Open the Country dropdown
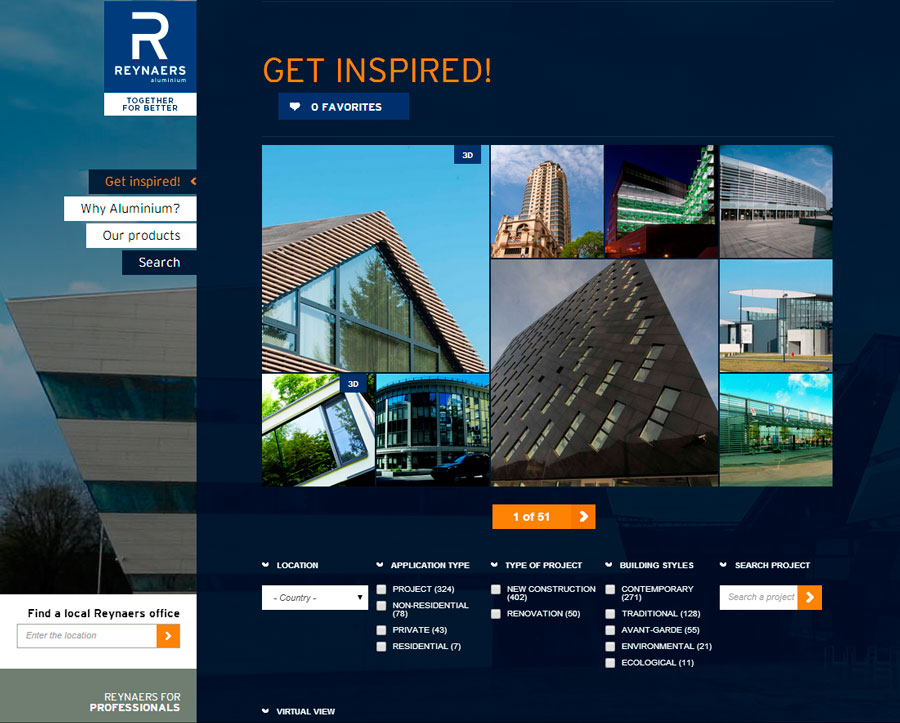The height and width of the screenshot is (723, 900). [x=315, y=597]
